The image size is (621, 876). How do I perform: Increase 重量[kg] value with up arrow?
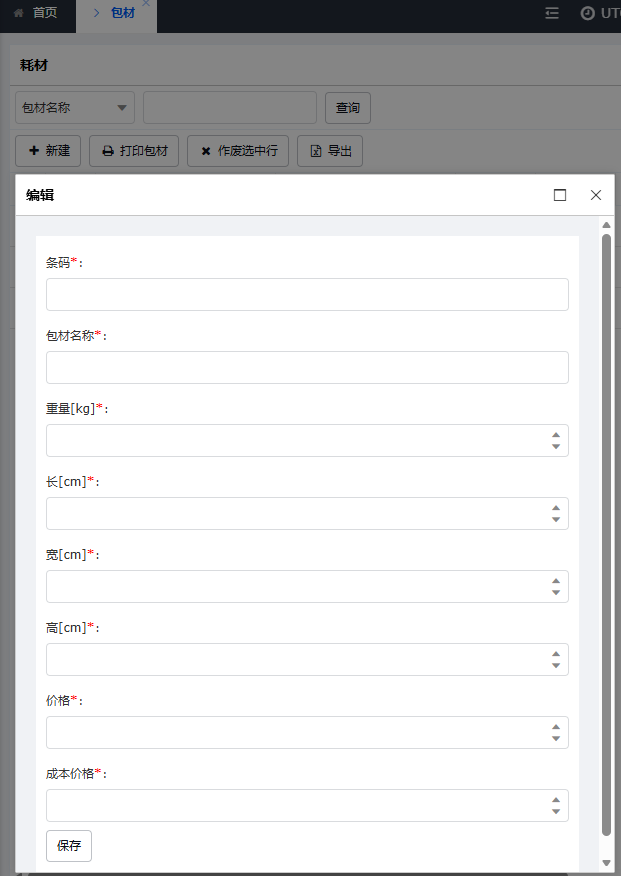556,435
